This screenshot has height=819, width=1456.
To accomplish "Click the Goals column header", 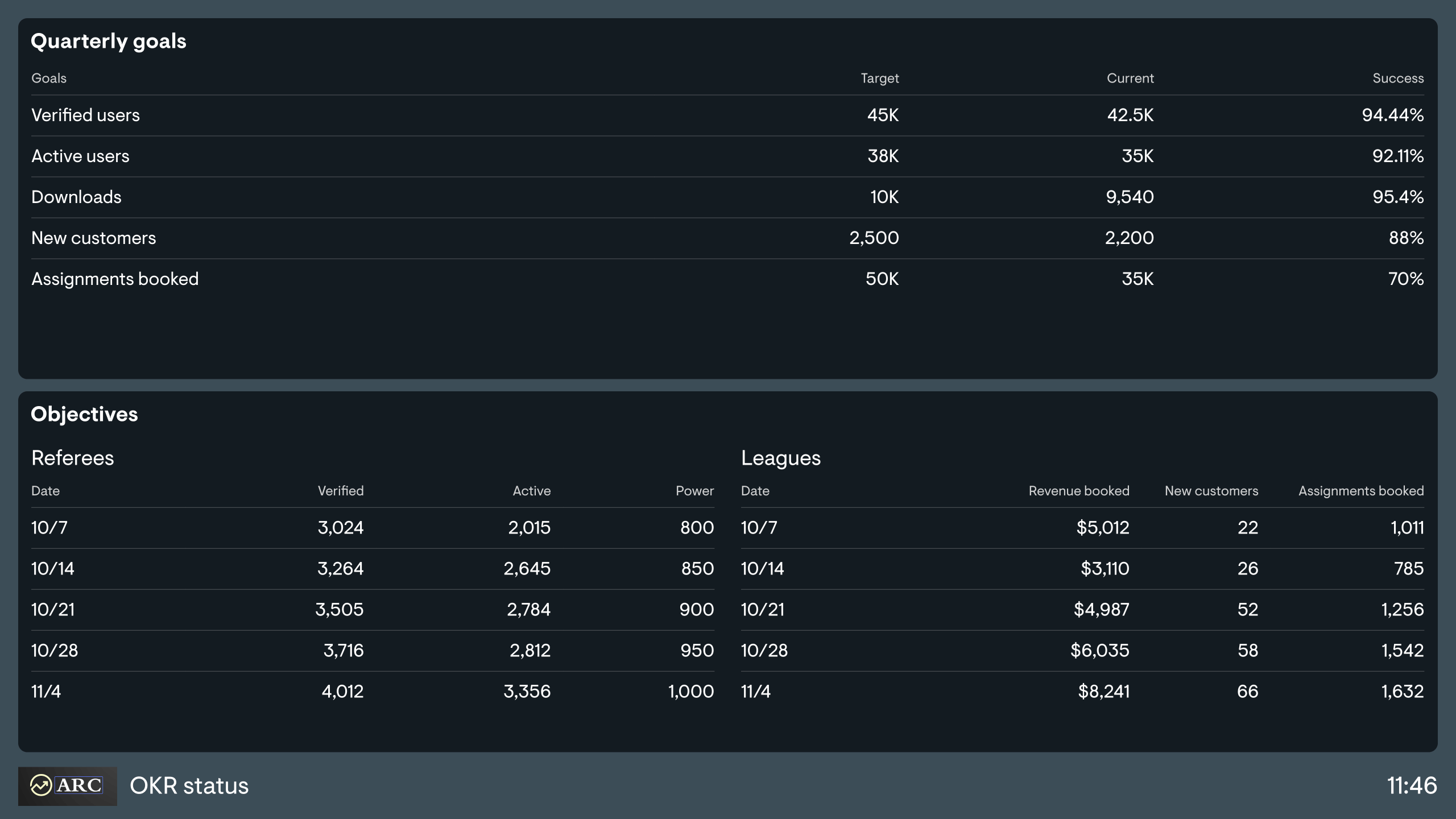I will point(49,78).
